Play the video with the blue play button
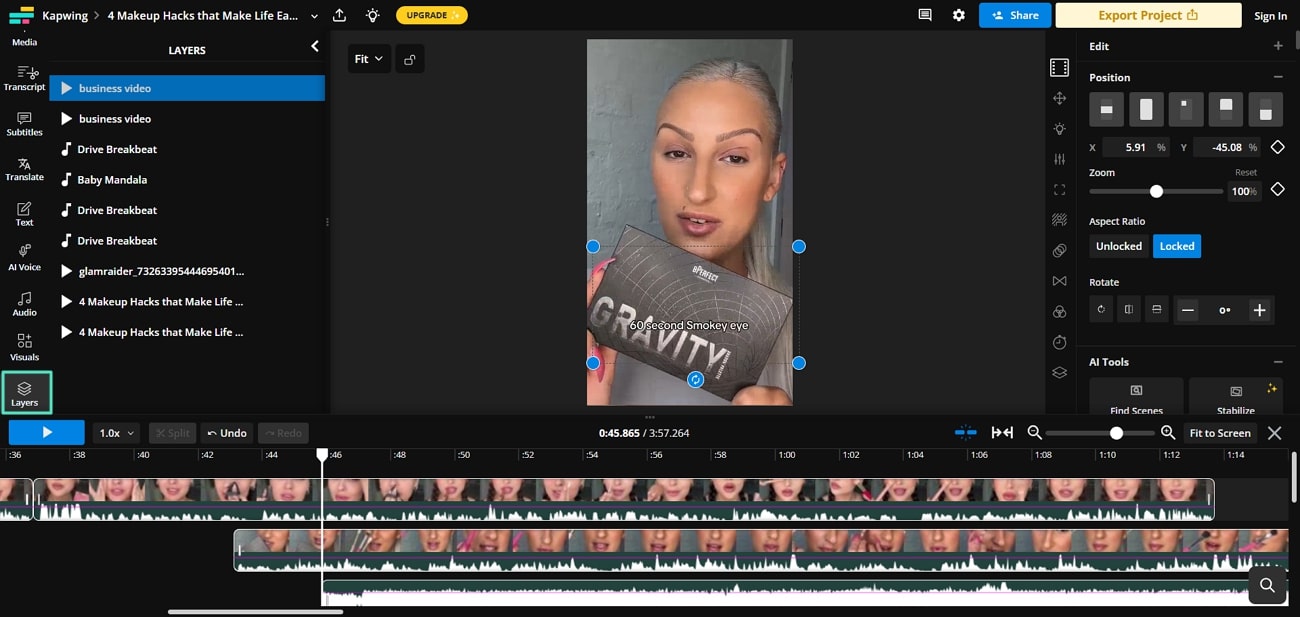This screenshot has height=617, width=1300. (47, 433)
